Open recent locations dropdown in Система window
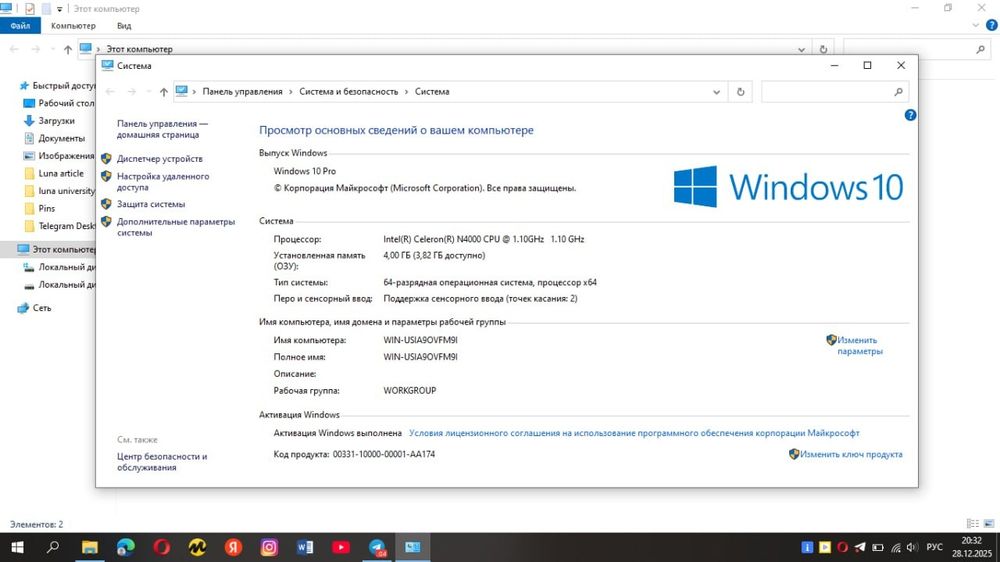Screen dimensions: 1000x562 pyautogui.click(x=148, y=92)
